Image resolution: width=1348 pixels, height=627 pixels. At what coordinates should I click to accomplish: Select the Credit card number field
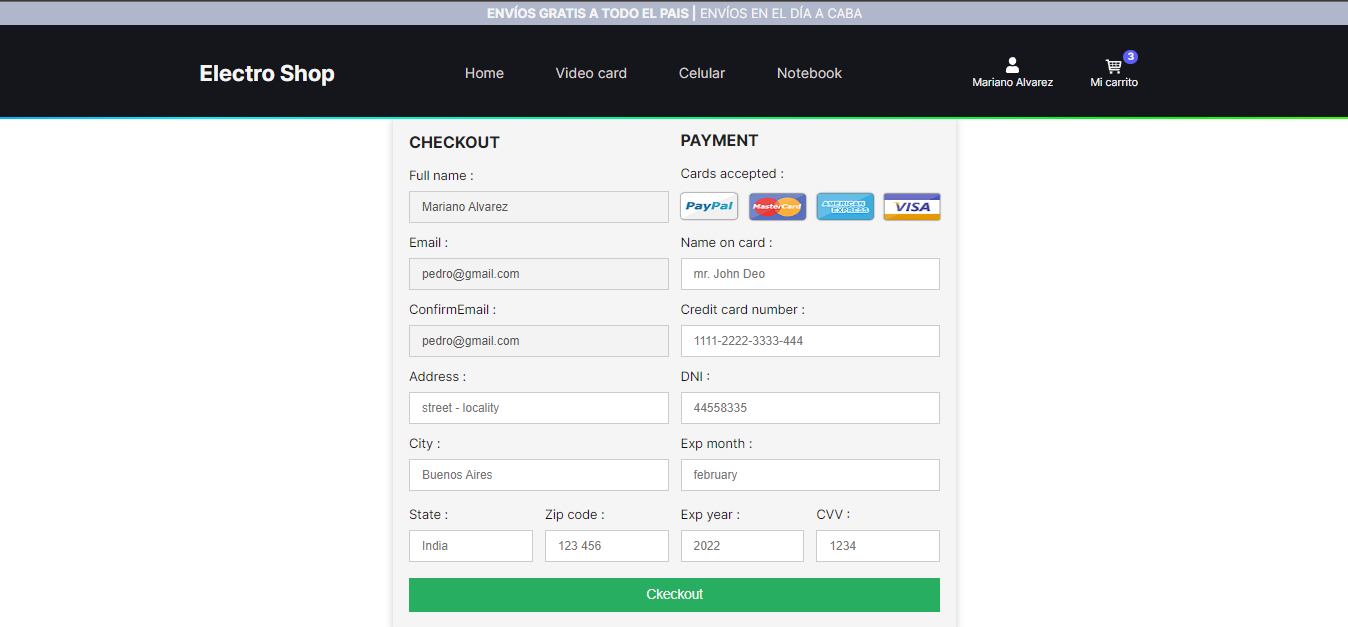tap(810, 340)
